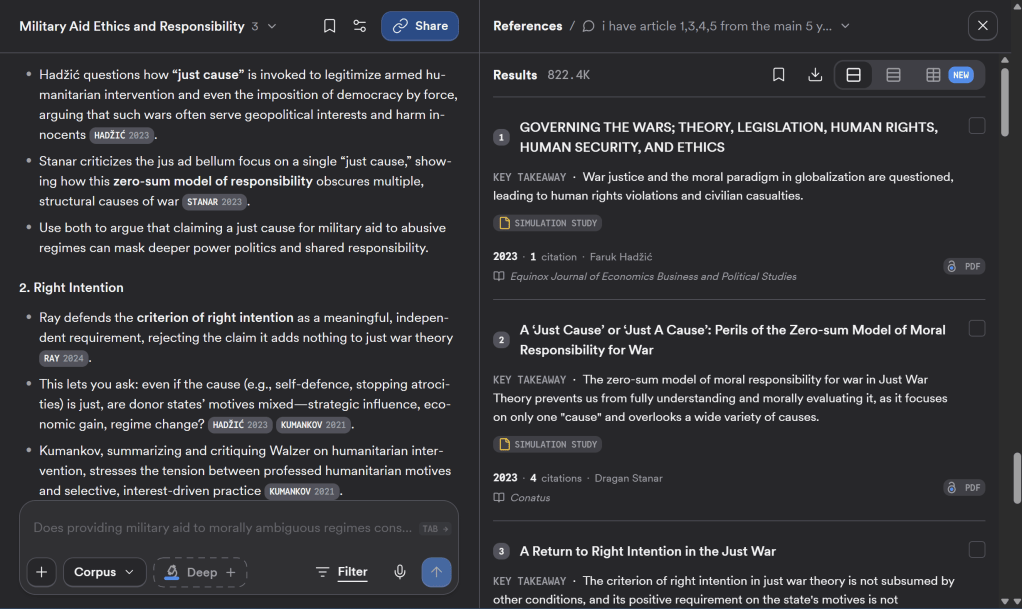Open the Ray 2024 citation tag
This screenshot has width=1022, height=609.
63,358
